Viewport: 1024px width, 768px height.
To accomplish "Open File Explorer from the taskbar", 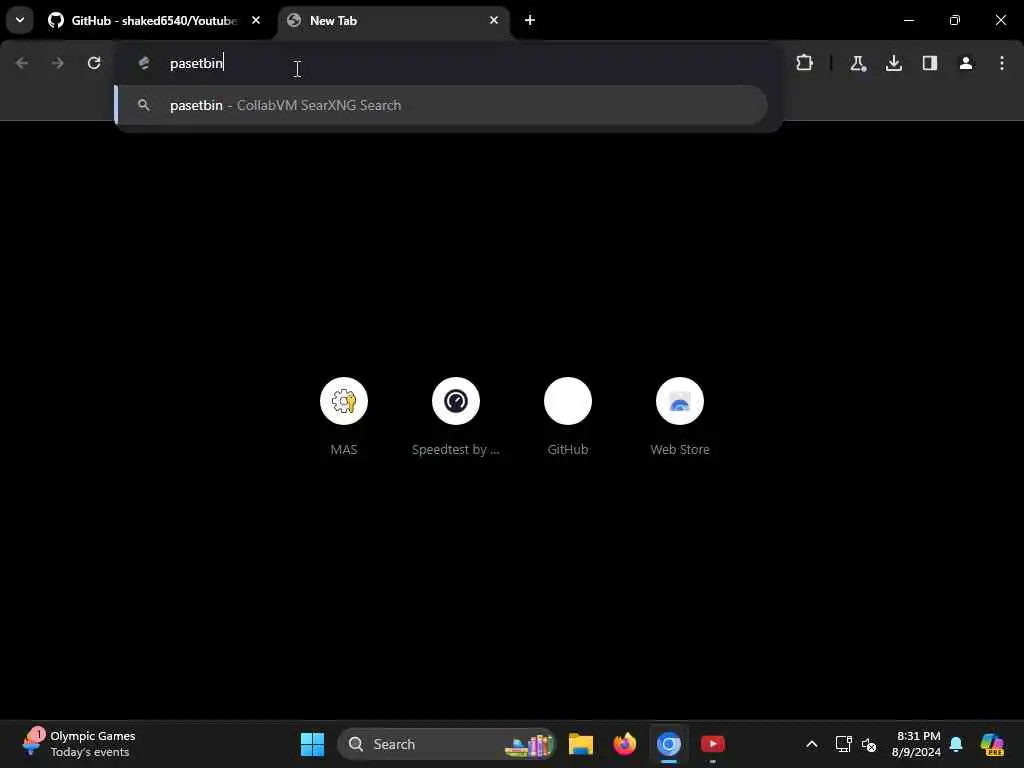I will 581,744.
